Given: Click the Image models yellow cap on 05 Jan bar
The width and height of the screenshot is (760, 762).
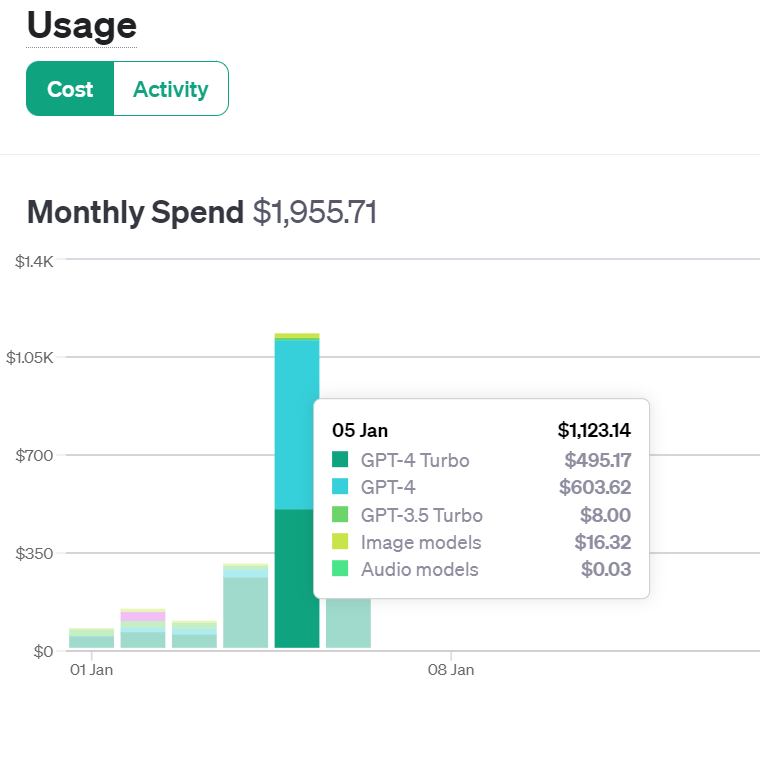Looking at the screenshot, I should pyautogui.click(x=297, y=336).
